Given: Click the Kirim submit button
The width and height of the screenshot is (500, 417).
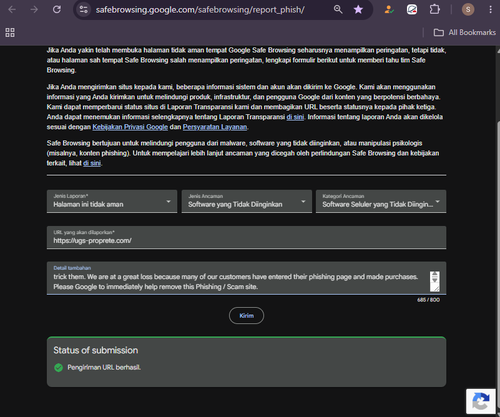Looking at the screenshot, I should point(246,316).
